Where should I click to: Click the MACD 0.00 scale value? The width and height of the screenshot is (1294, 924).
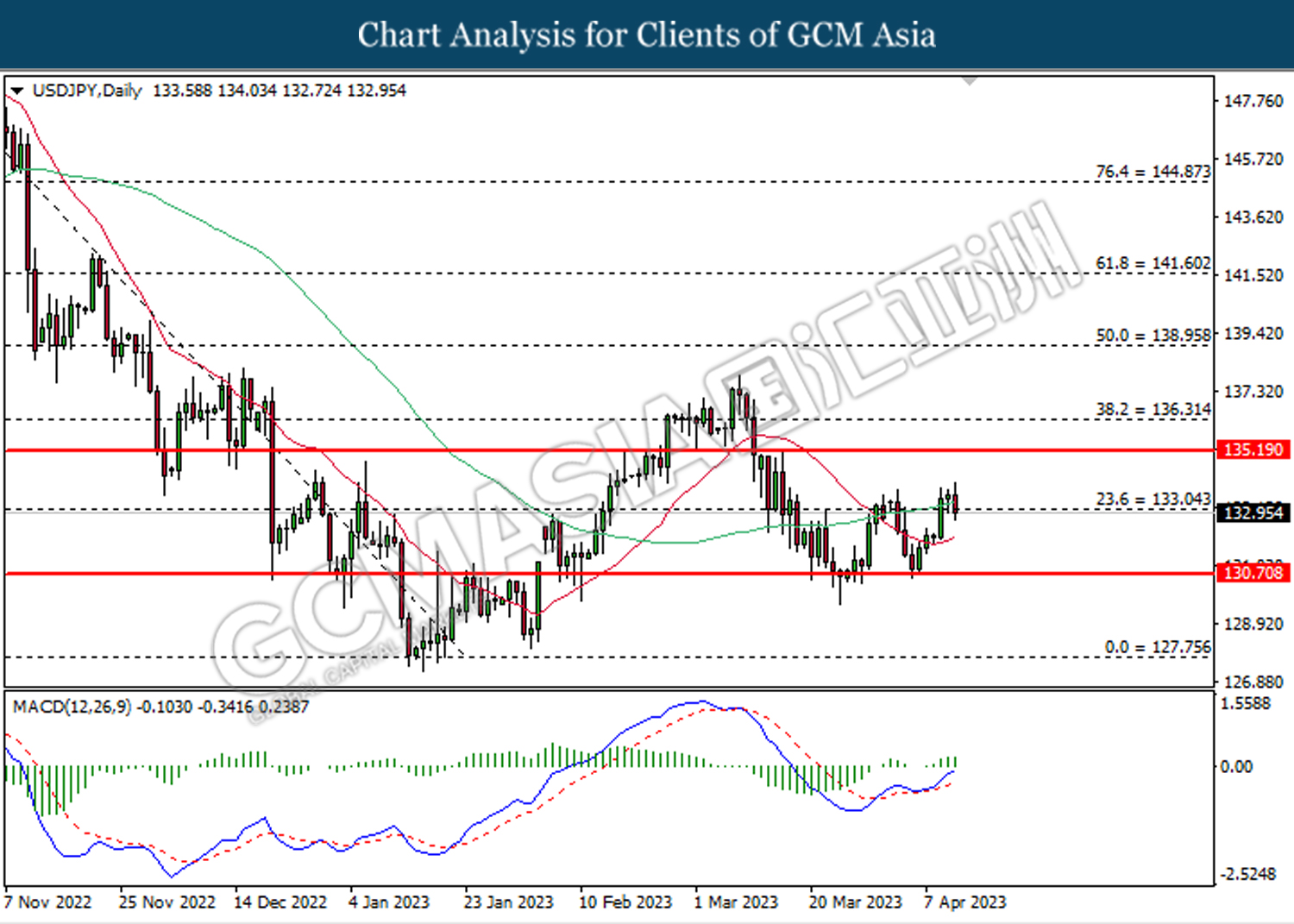pyautogui.click(x=1236, y=766)
